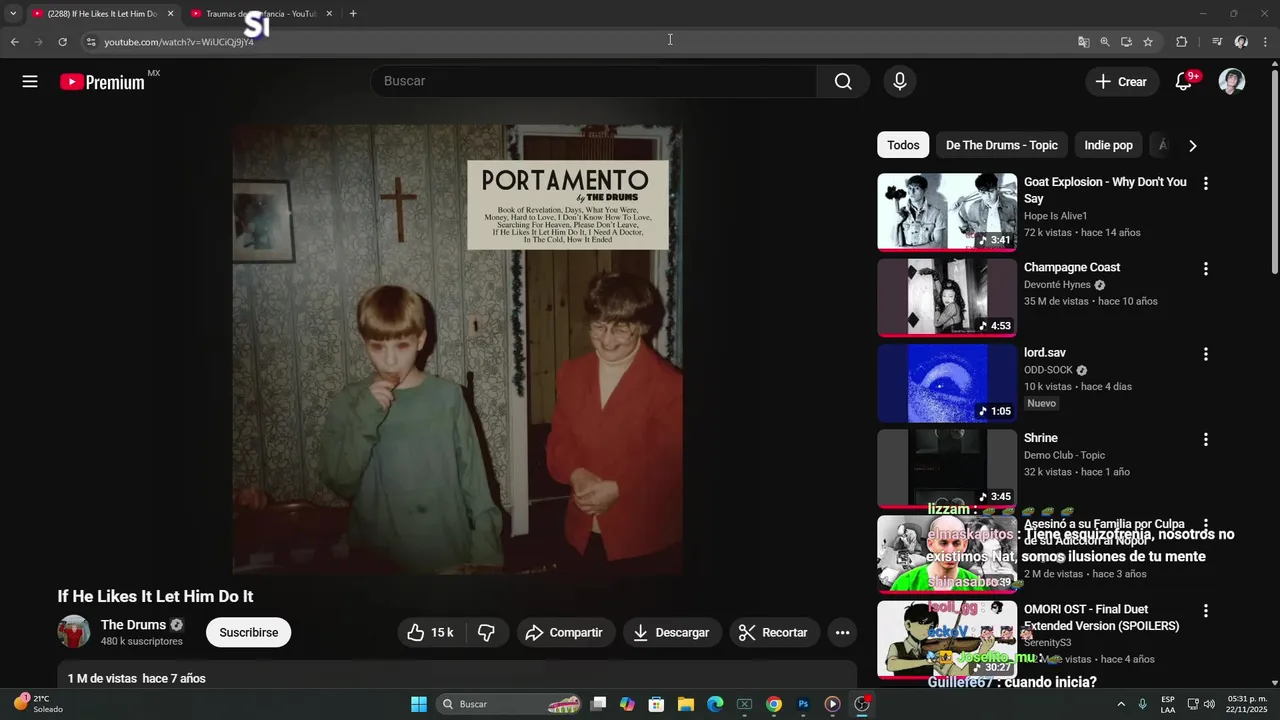Click the Portamento album art video player
The height and width of the screenshot is (720, 1280).
[458, 350]
